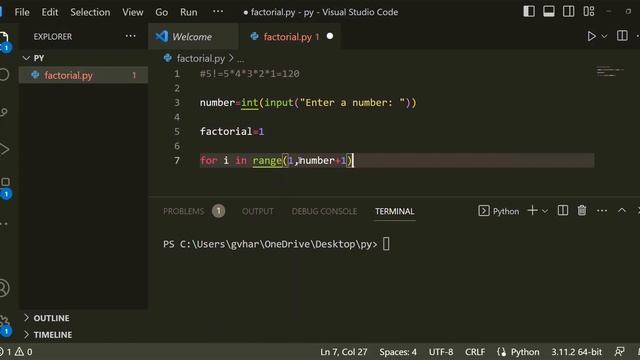Click factorial.py in the breadcrumb
Screen dimensions: 640x360
pyautogui.click(x=200, y=59)
